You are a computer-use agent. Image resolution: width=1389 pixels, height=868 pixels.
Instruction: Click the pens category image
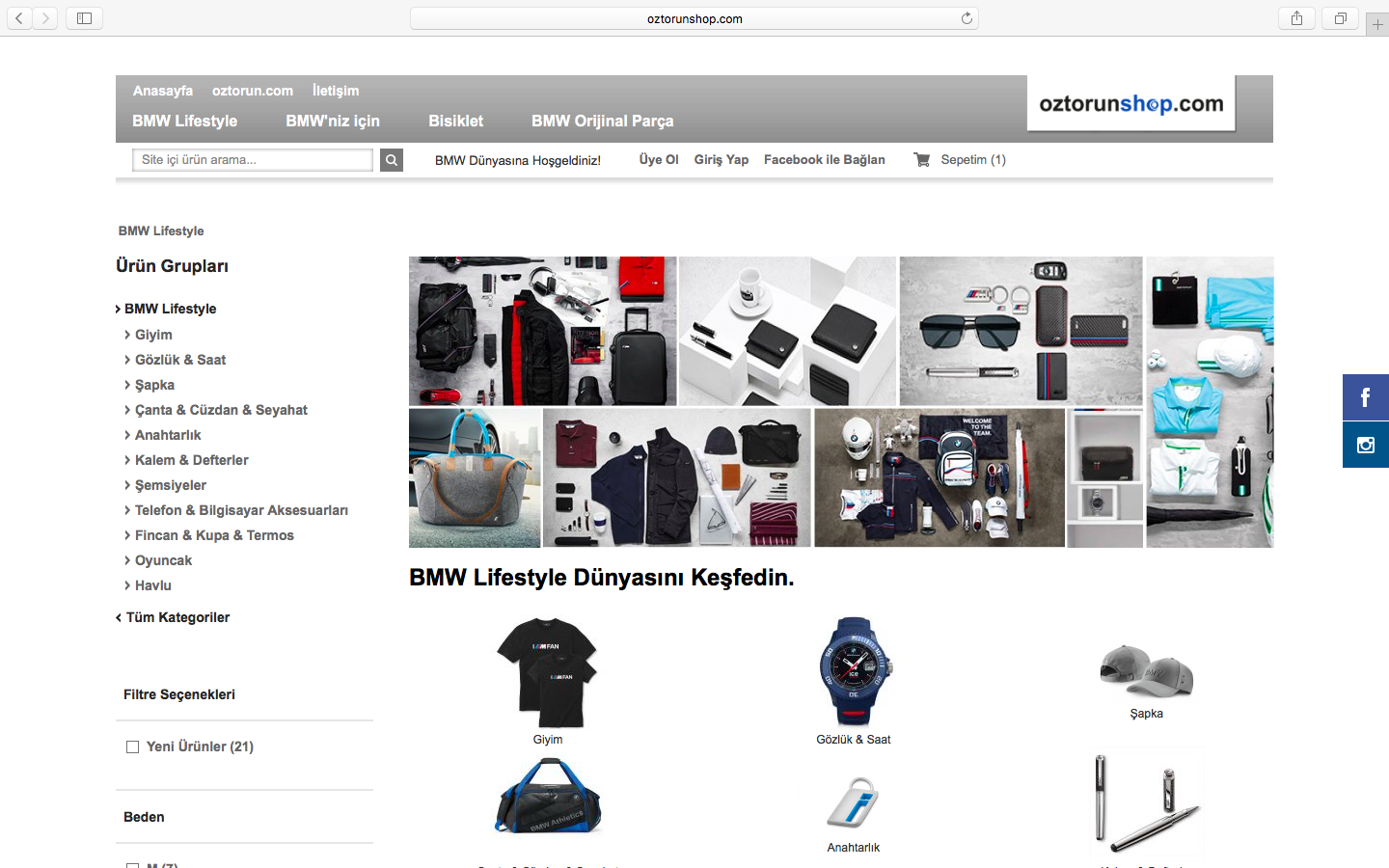tap(1147, 802)
